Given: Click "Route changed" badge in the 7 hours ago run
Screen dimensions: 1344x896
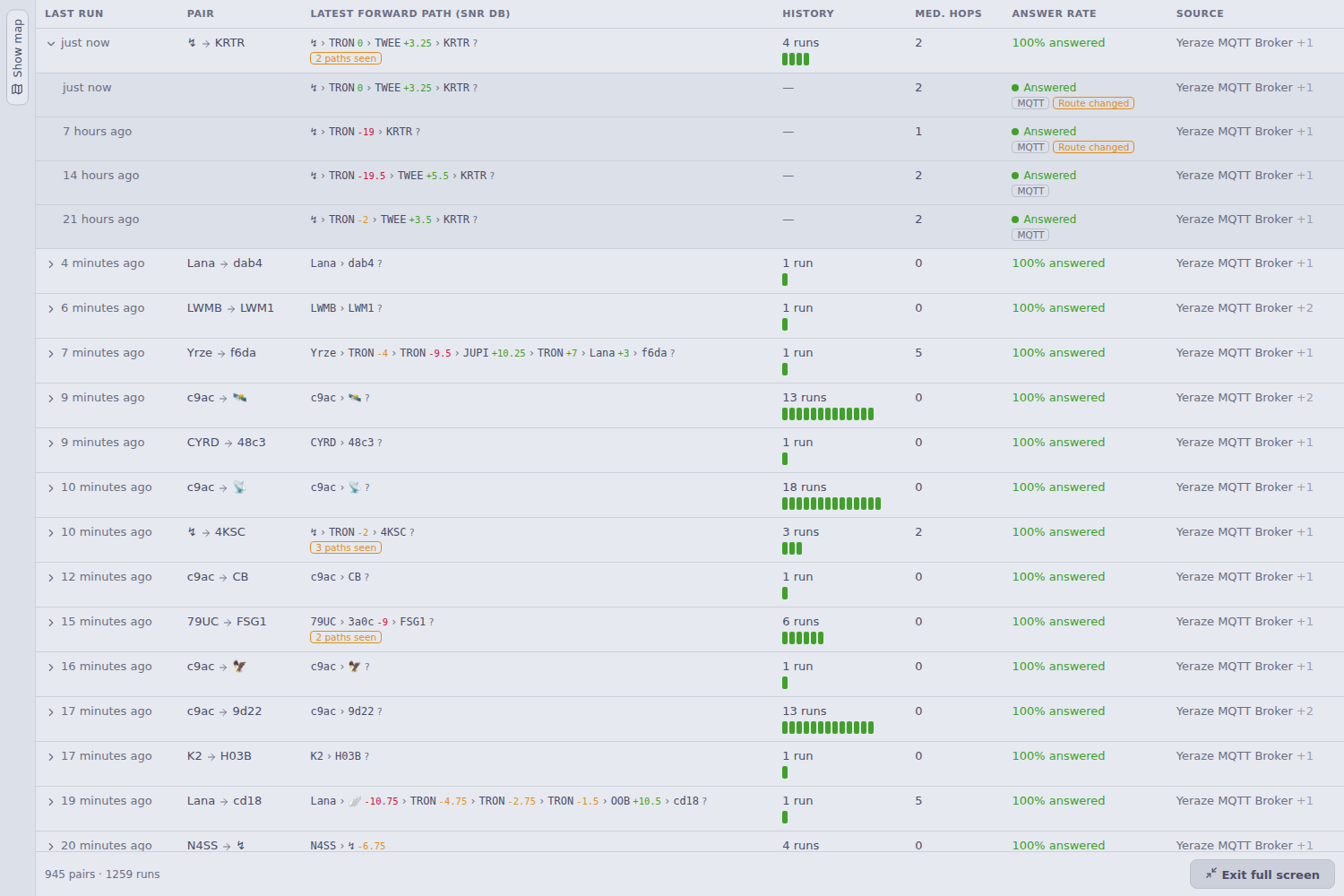Looking at the screenshot, I should pyautogui.click(x=1093, y=147).
